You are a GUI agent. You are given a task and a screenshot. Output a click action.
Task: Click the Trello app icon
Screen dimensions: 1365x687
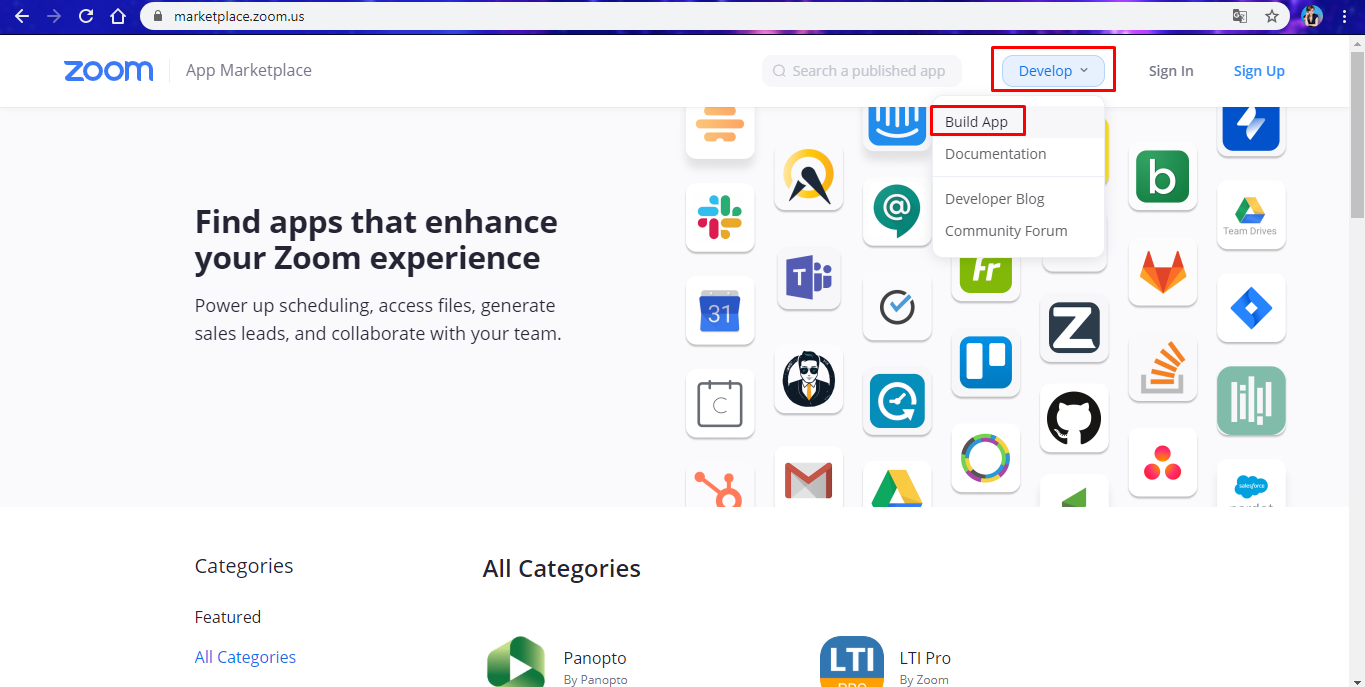tap(986, 362)
